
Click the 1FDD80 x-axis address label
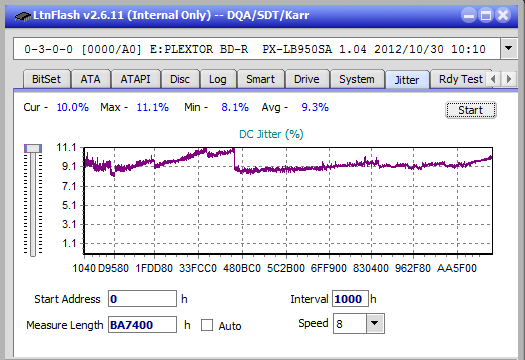click(x=154, y=269)
